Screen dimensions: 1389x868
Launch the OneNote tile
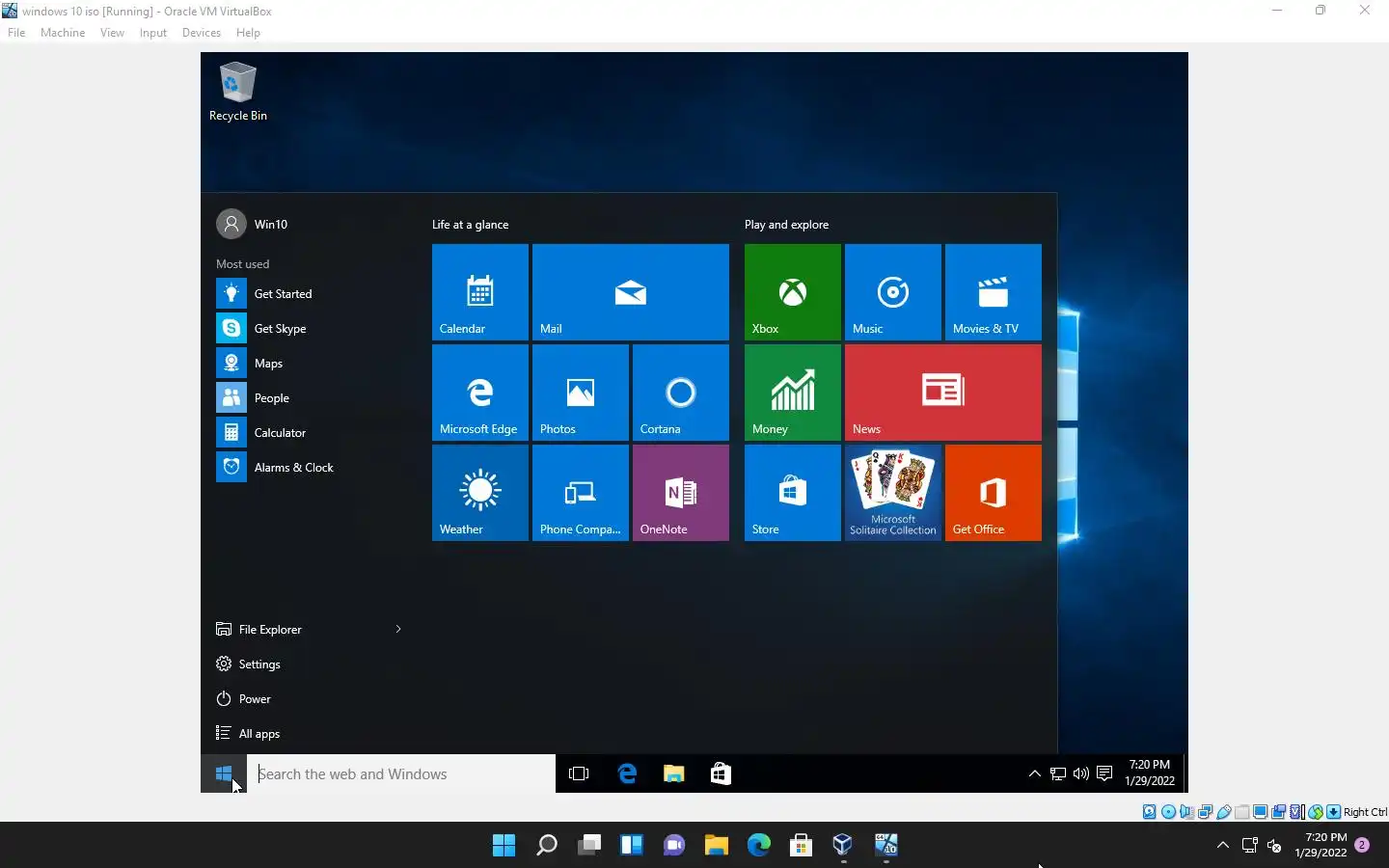point(681,493)
